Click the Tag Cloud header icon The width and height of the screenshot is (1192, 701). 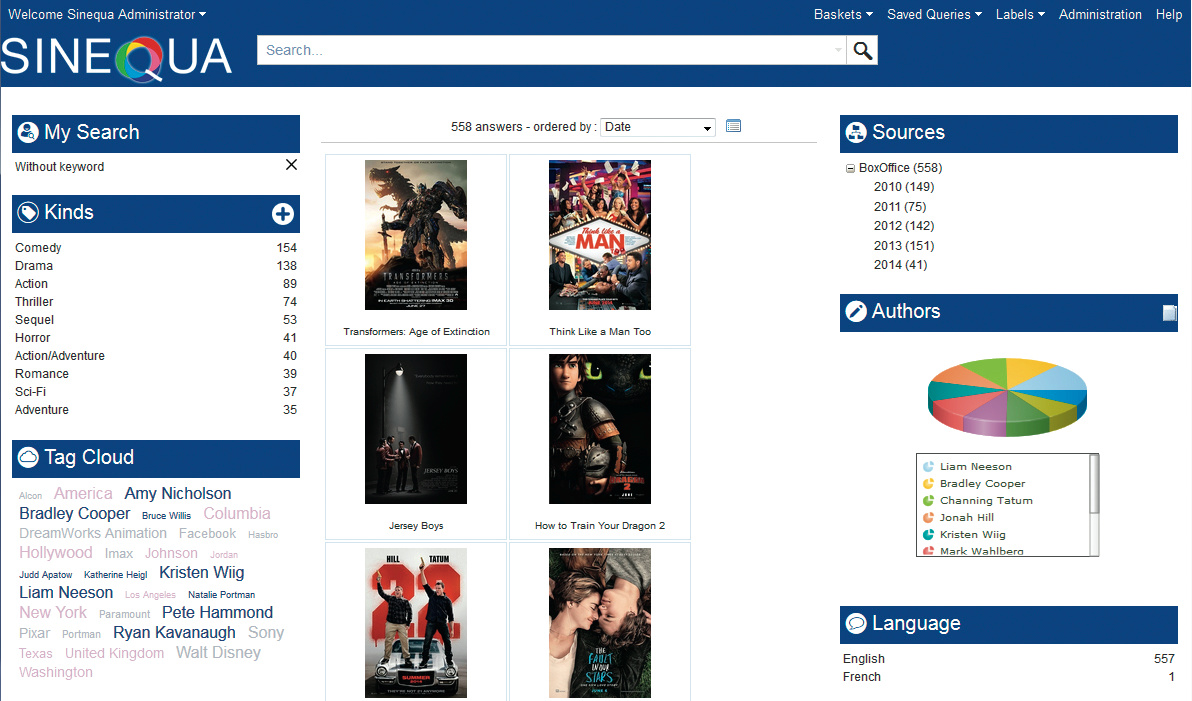[x=28, y=458]
